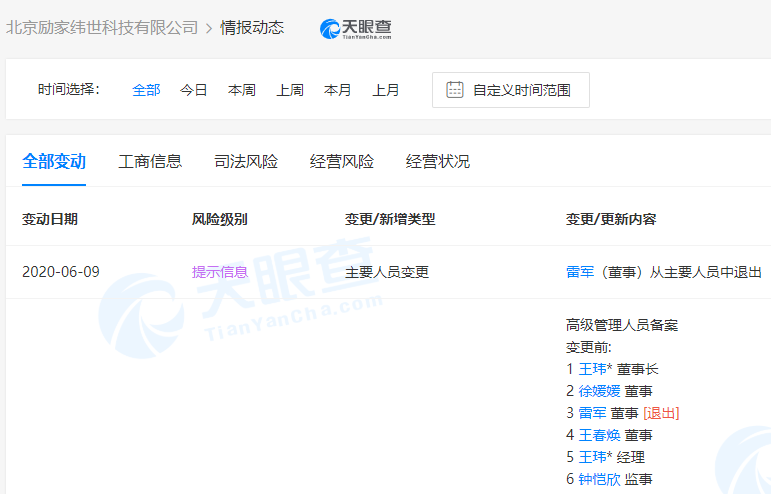This screenshot has height=494, width=771.
Task: Switch to the 经营风险 tab
Action: coord(342,162)
